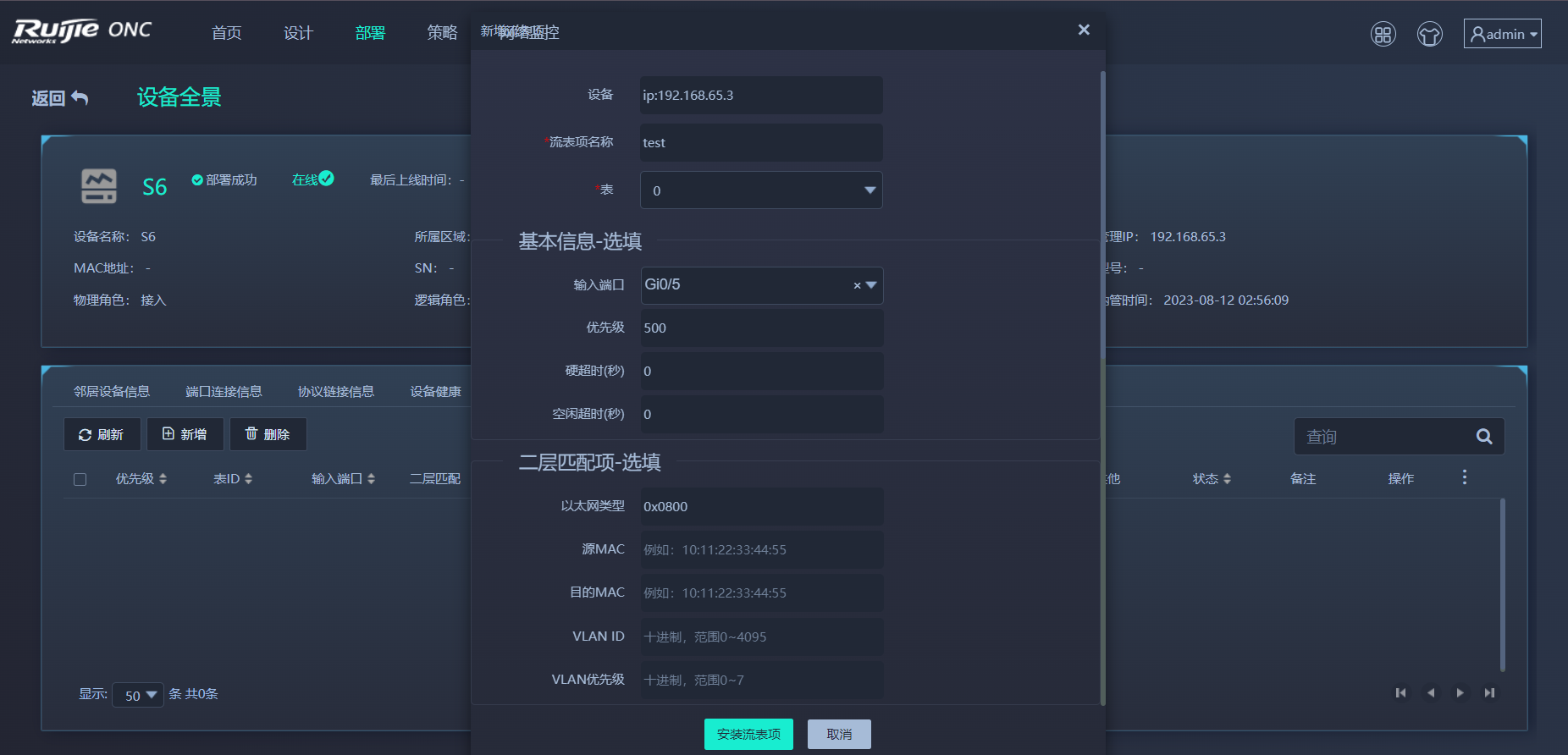Viewport: 1568px width, 755px height.
Task: Go to first page of the table
Action: tap(1400, 693)
